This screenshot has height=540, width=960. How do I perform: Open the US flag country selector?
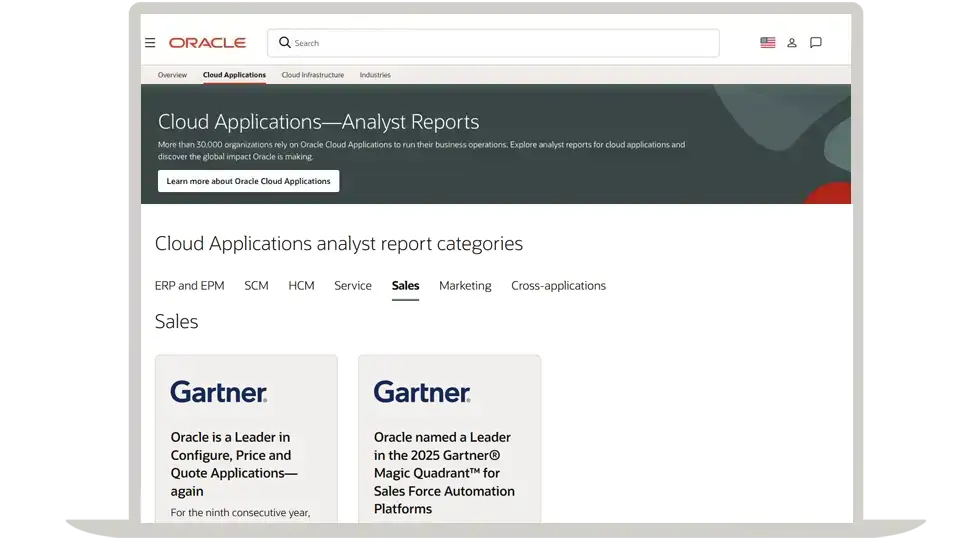click(768, 42)
